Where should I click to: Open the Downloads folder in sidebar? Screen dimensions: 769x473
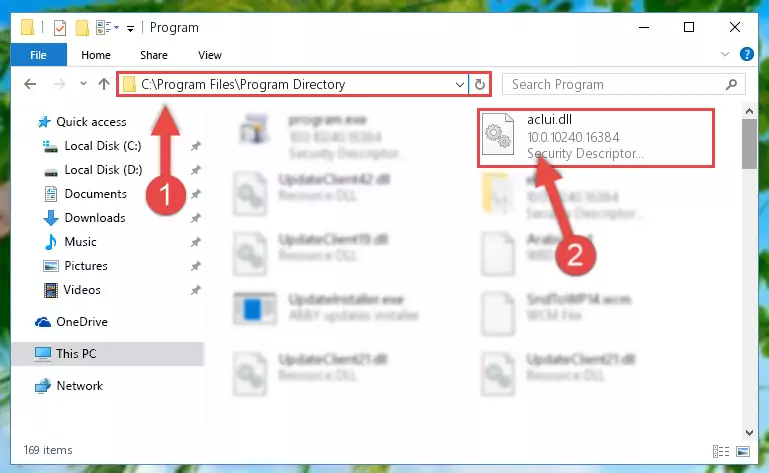coord(95,218)
